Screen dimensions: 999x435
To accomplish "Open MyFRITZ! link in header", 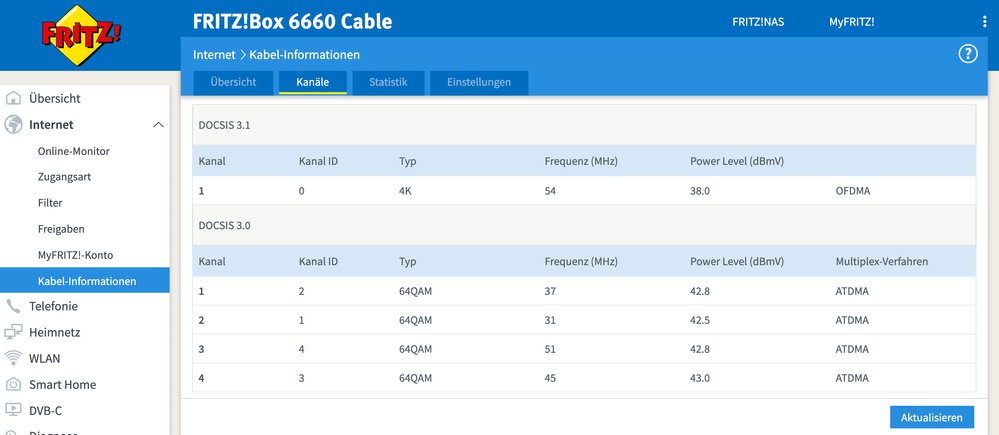I will point(851,22).
